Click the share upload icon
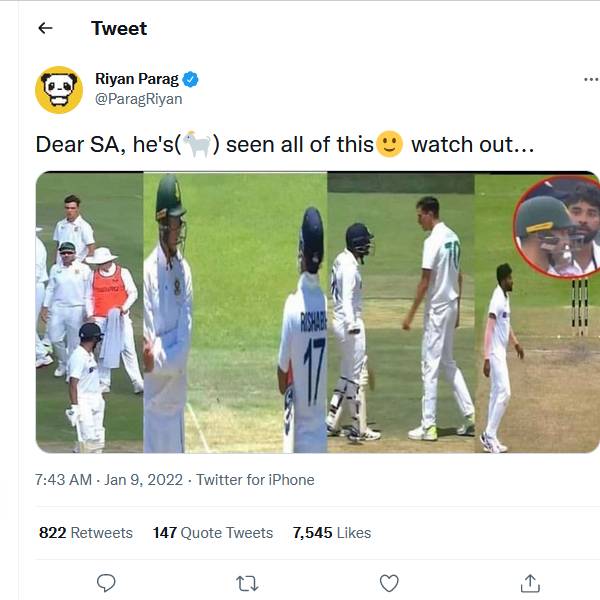Viewport: 600px width, 600px height. [530, 583]
